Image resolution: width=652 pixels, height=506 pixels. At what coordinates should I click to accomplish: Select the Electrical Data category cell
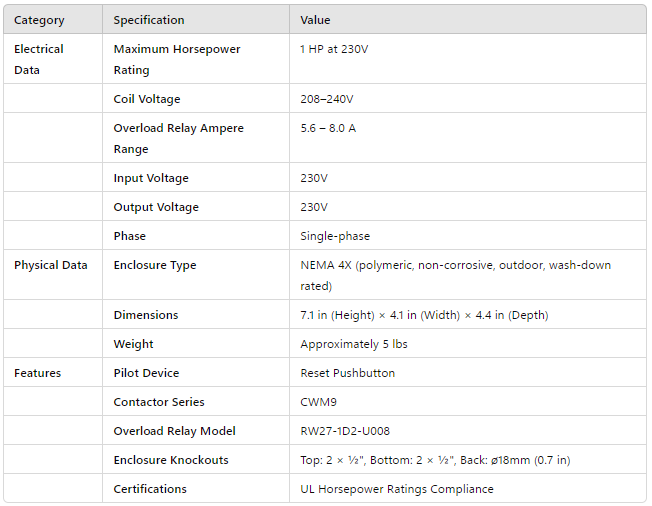point(39,59)
